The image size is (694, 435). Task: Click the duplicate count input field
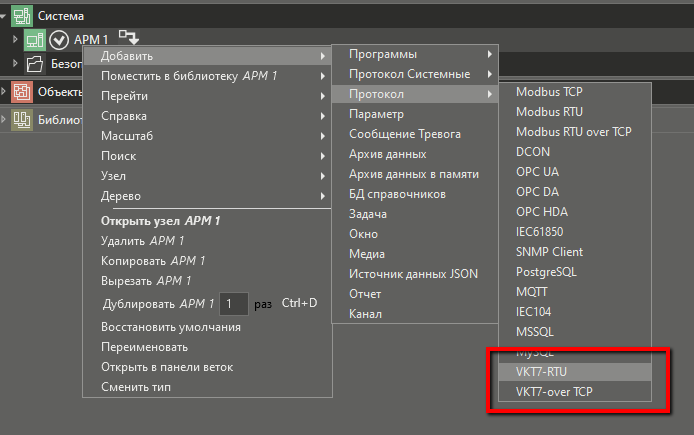point(233,303)
